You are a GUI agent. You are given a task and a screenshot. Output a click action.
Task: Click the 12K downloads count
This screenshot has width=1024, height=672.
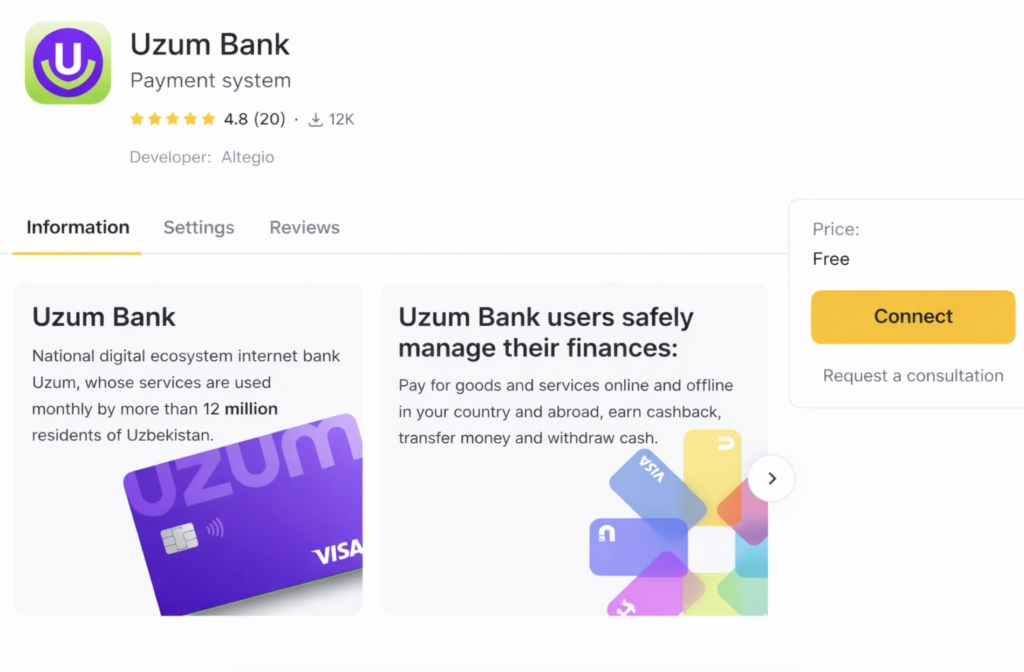point(342,119)
